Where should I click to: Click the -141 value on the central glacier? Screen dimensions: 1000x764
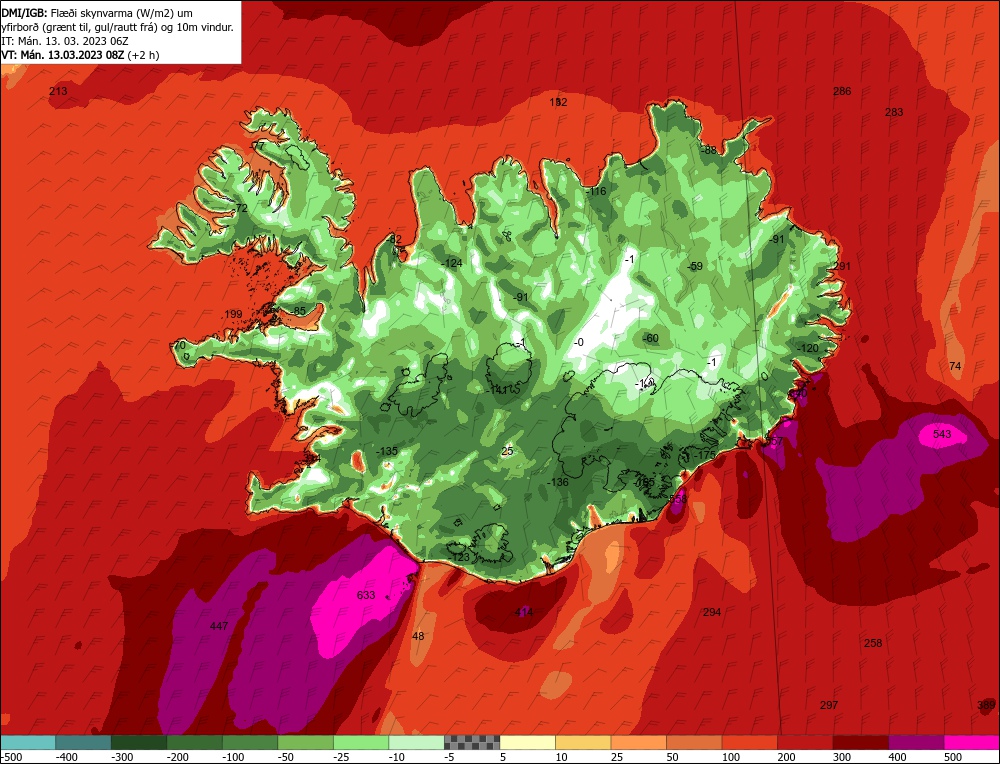[497, 390]
